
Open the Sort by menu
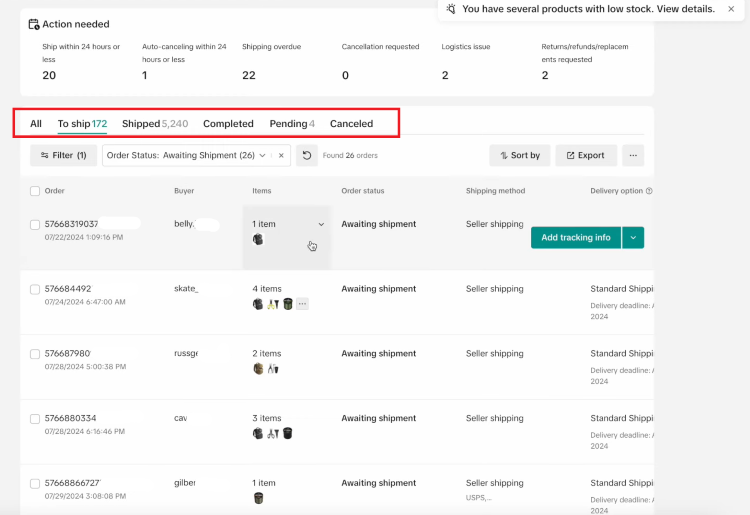[x=519, y=155]
